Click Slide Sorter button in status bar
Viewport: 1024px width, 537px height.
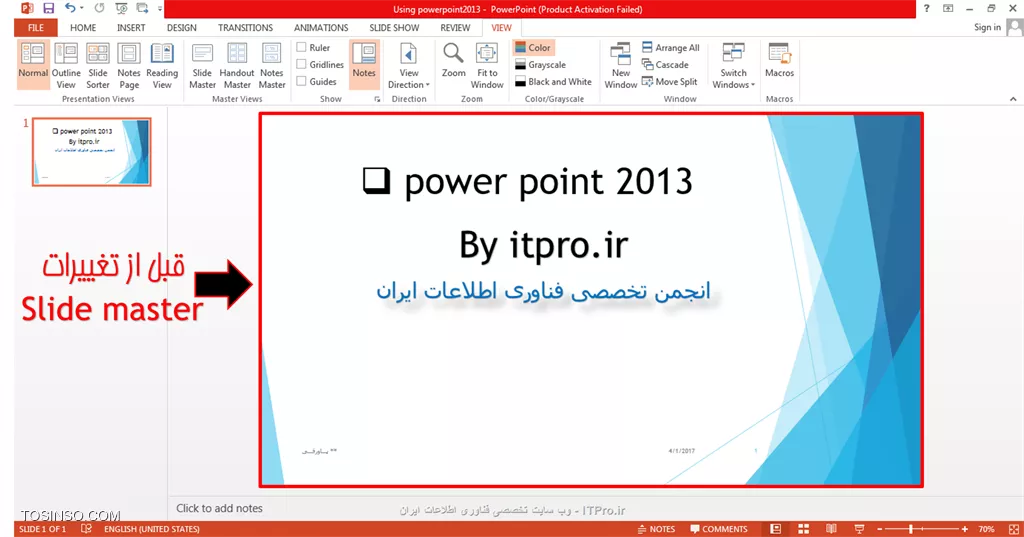(804, 529)
